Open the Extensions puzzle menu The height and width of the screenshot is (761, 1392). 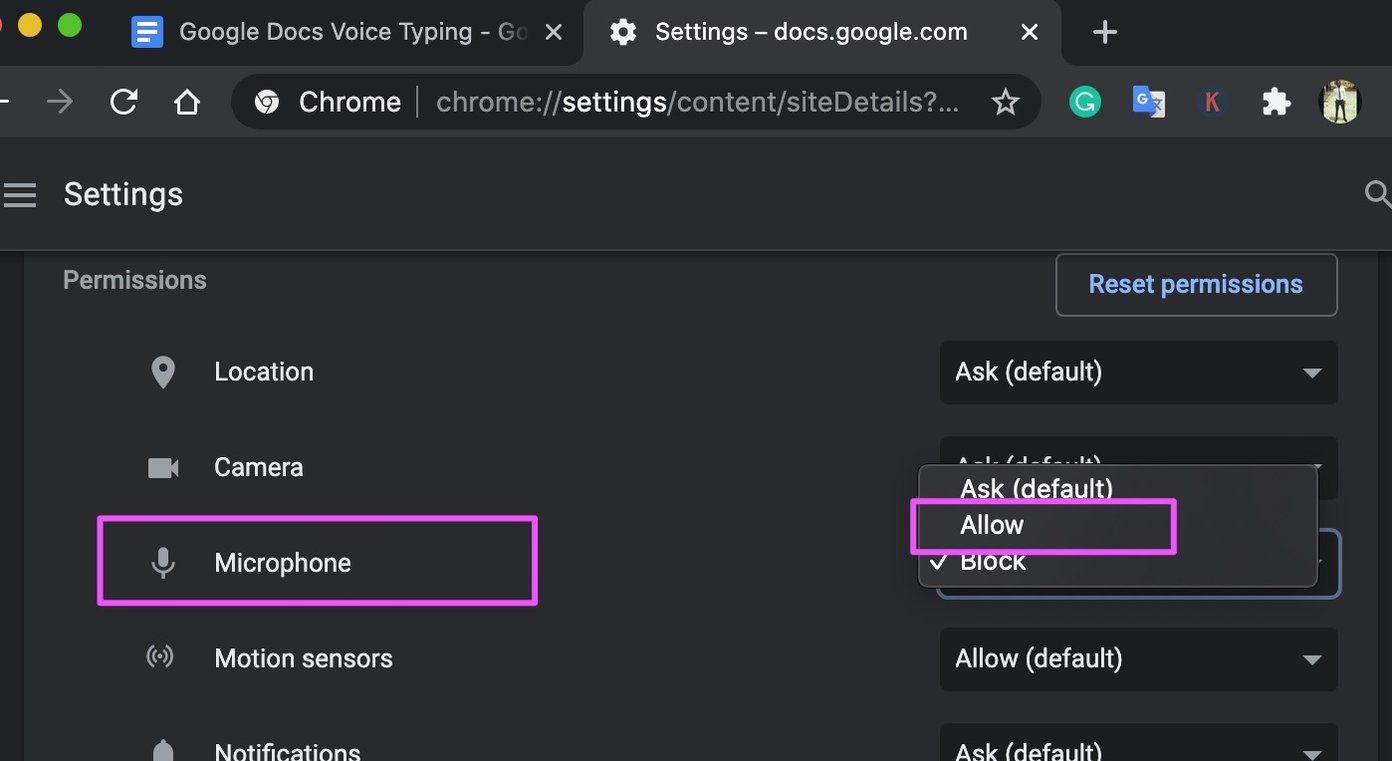click(1276, 102)
